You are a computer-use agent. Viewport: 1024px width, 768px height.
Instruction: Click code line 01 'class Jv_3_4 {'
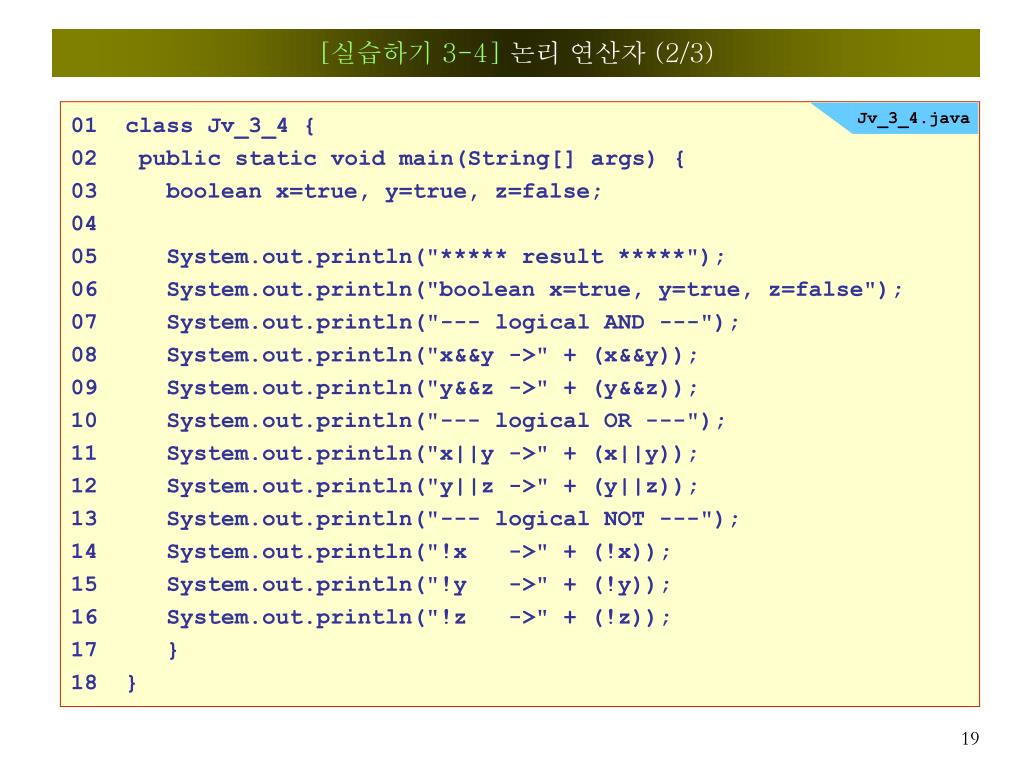[x=220, y=126]
